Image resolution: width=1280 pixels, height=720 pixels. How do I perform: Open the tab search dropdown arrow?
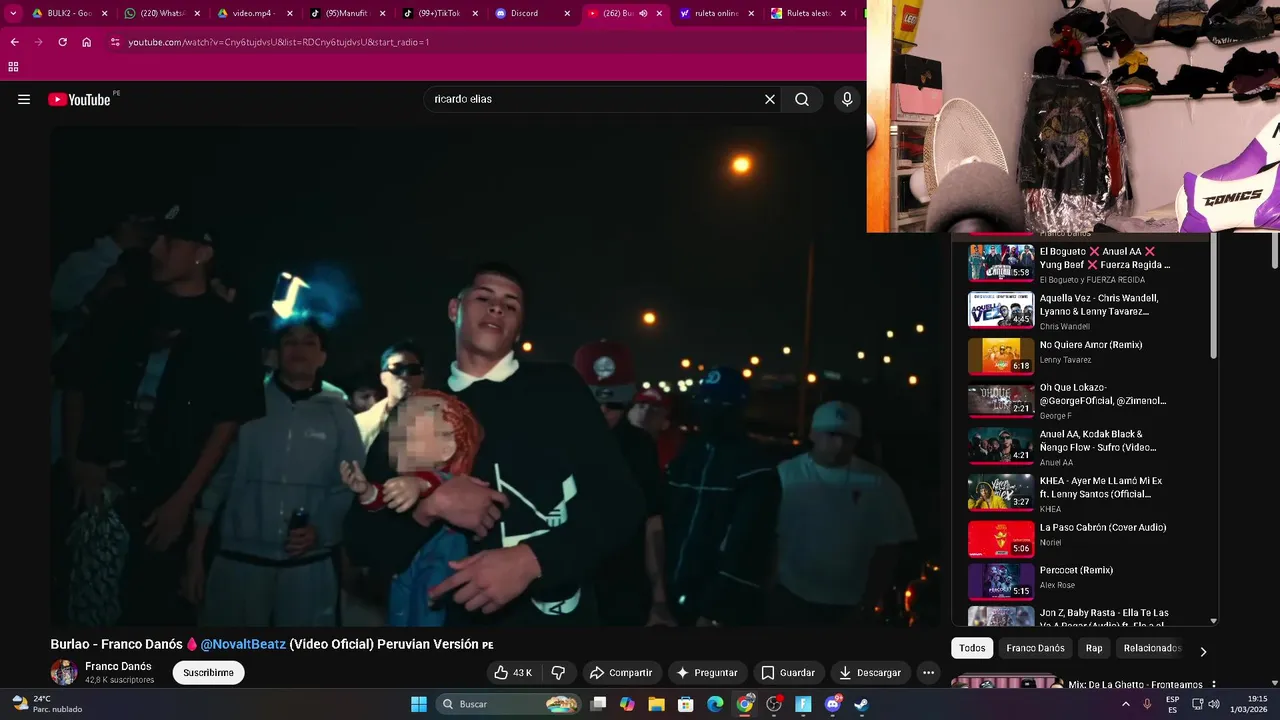[13, 13]
